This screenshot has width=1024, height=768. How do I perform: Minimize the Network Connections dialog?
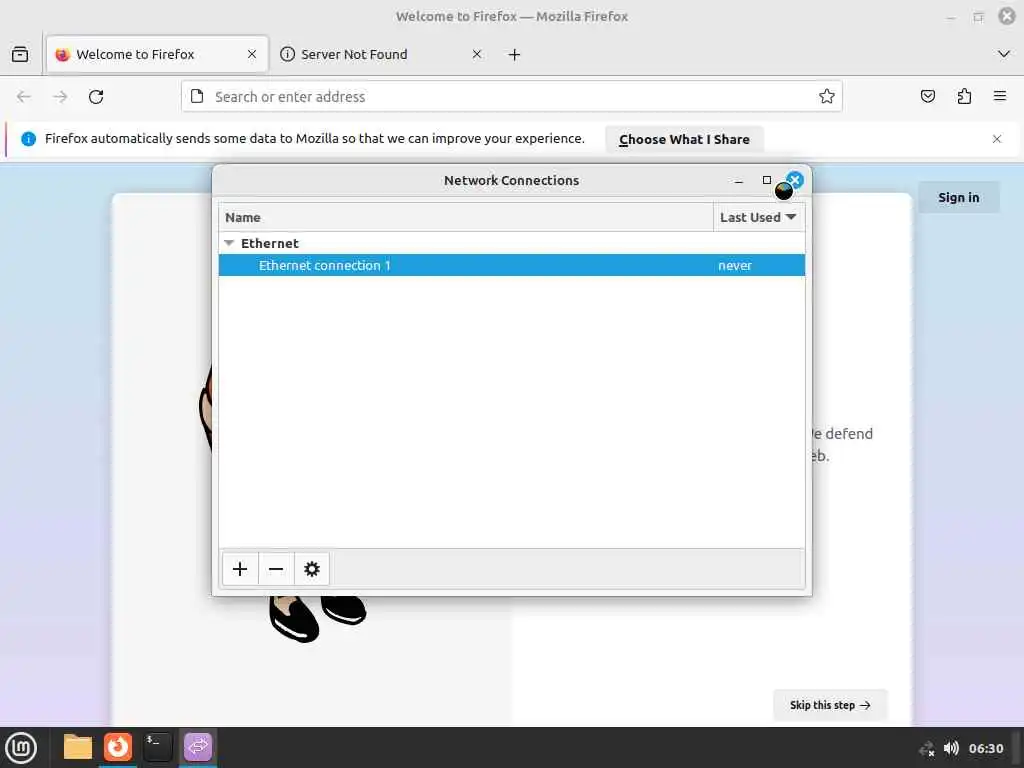[739, 180]
